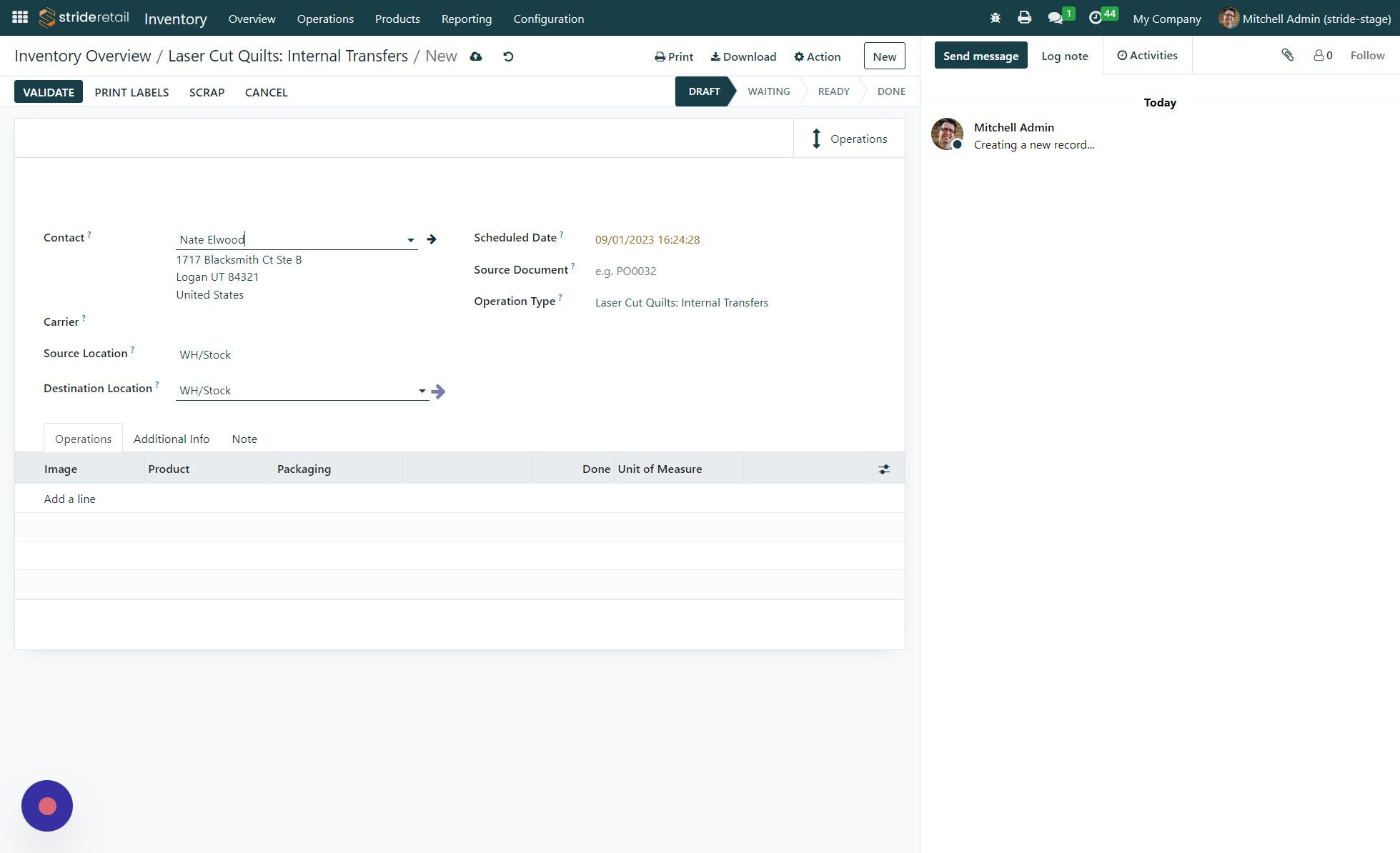Click the Operation Type value text
Image resolution: width=1400 pixels, height=853 pixels.
pos(682,303)
